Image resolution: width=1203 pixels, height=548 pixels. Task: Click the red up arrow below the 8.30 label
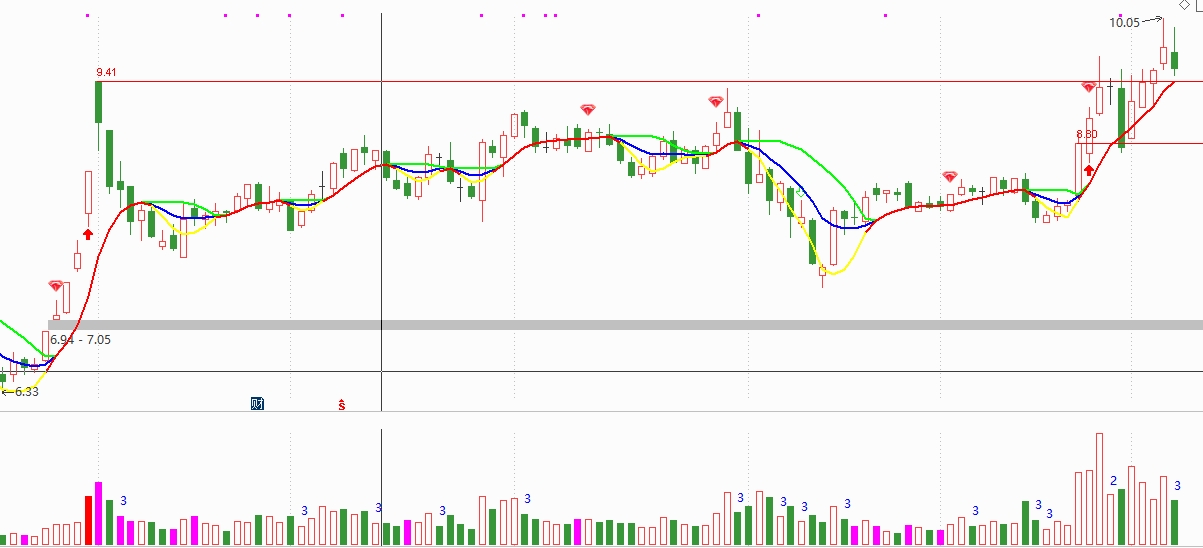pyautogui.click(x=1089, y=170)
